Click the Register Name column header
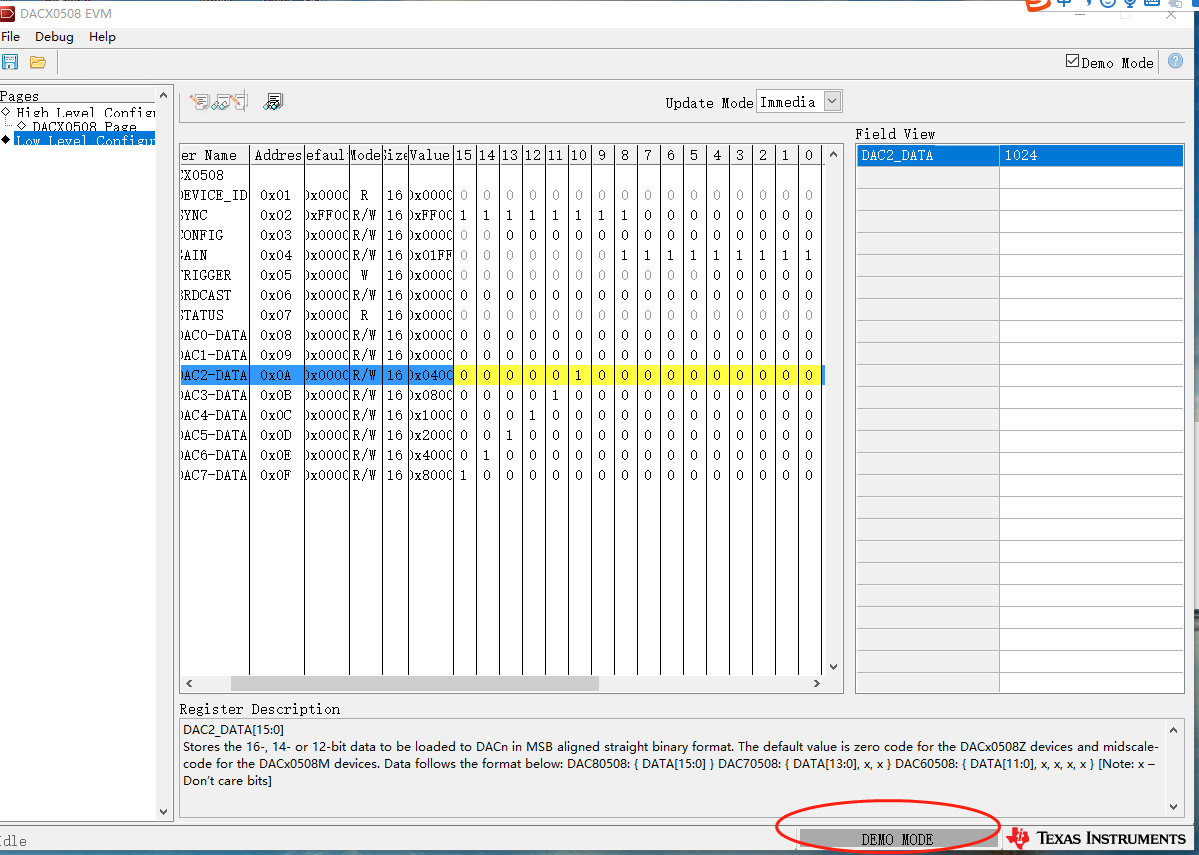The height and width of the screenshot is (855, 1199). point(215,155)
